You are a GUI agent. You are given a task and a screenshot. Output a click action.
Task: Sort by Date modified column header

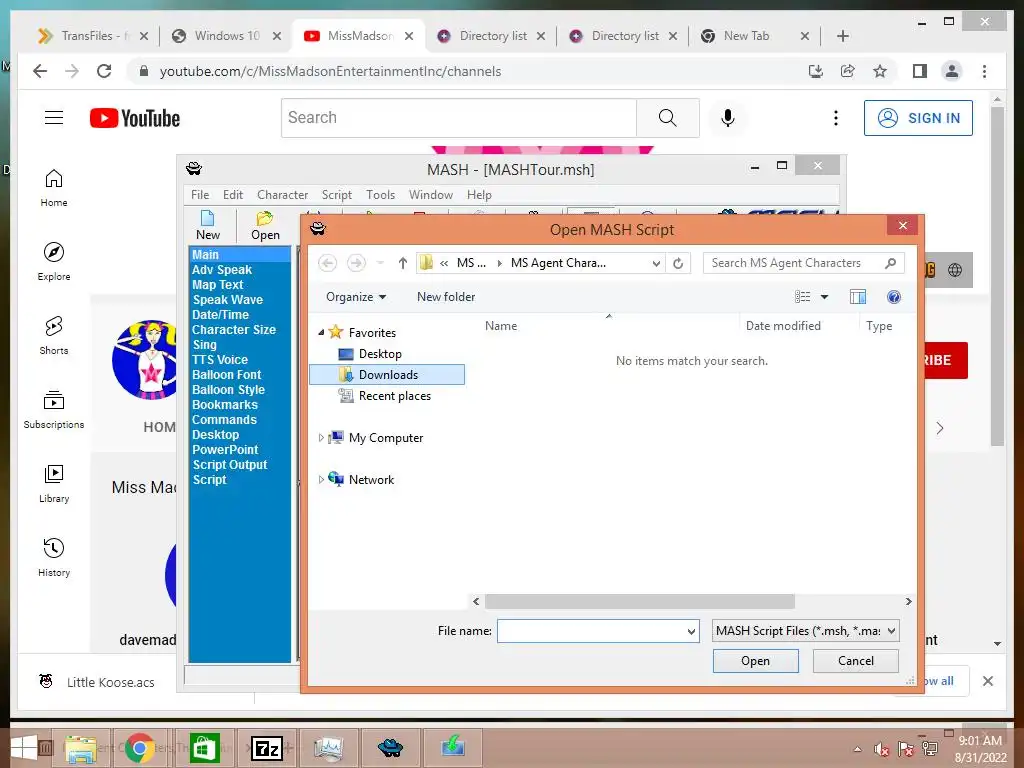tap(783, 326)
